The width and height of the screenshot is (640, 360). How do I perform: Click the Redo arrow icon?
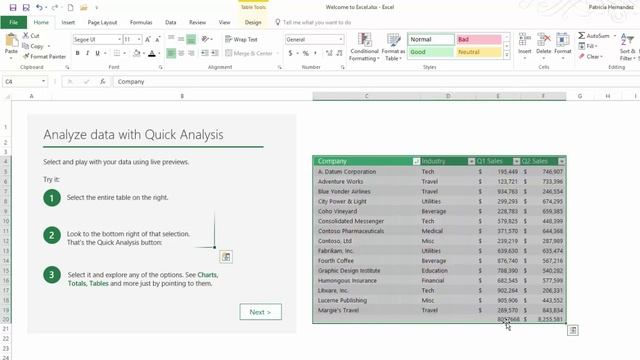pos(54,7)
